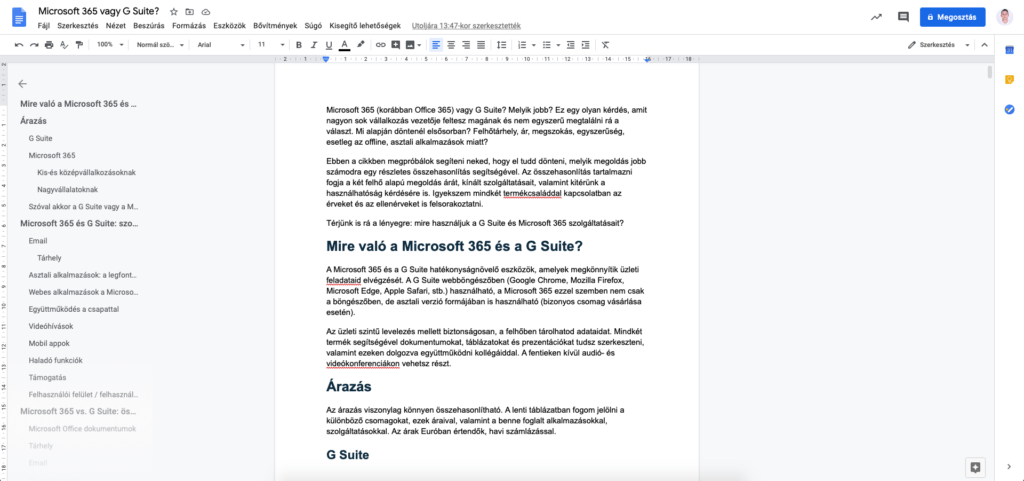Viewport: 1024px width, 481px height.
Task: Open the Beszúrás menu
Action: click(x=150, y=26)
